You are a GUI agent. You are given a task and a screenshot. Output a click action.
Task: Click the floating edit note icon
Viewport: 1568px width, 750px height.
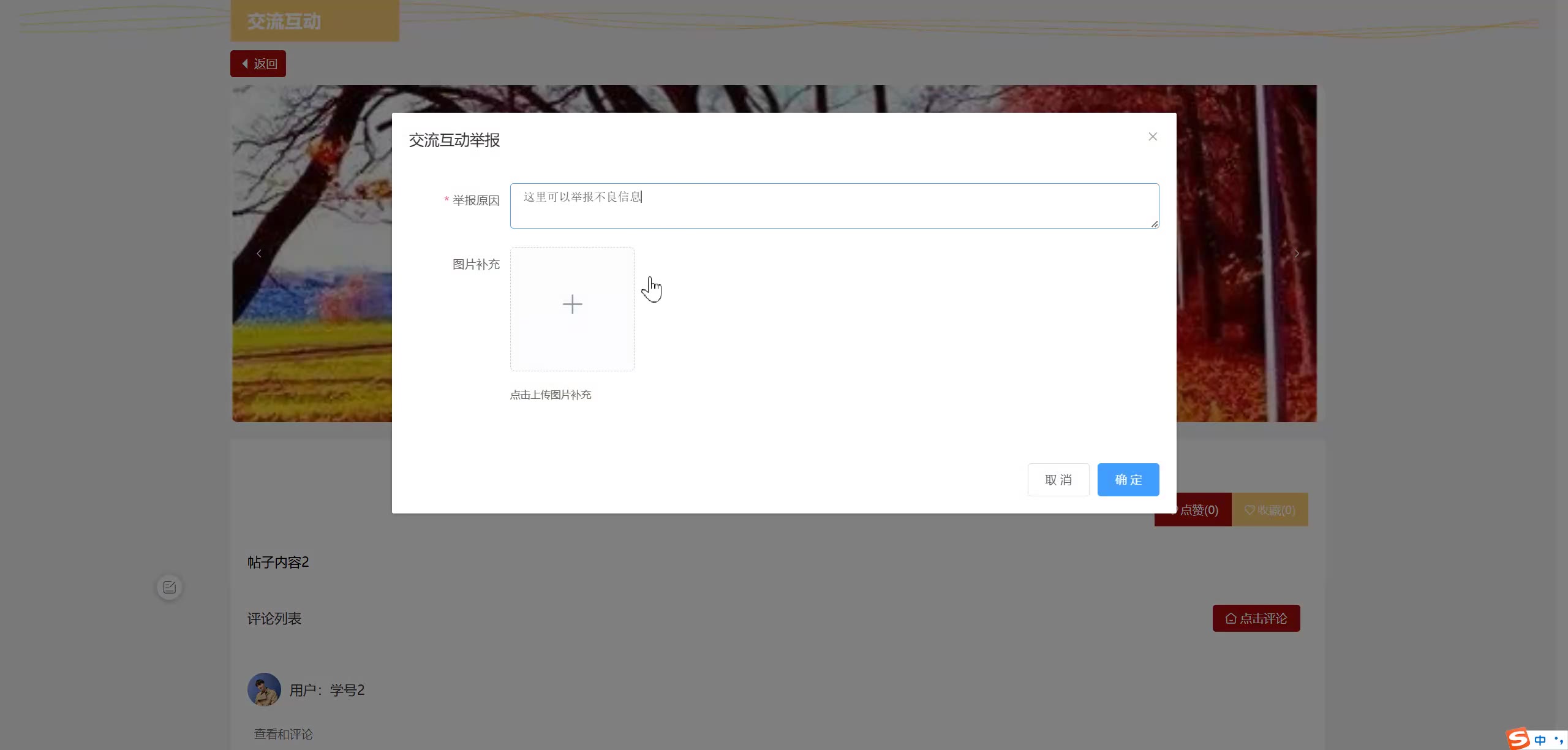point(170,588)
